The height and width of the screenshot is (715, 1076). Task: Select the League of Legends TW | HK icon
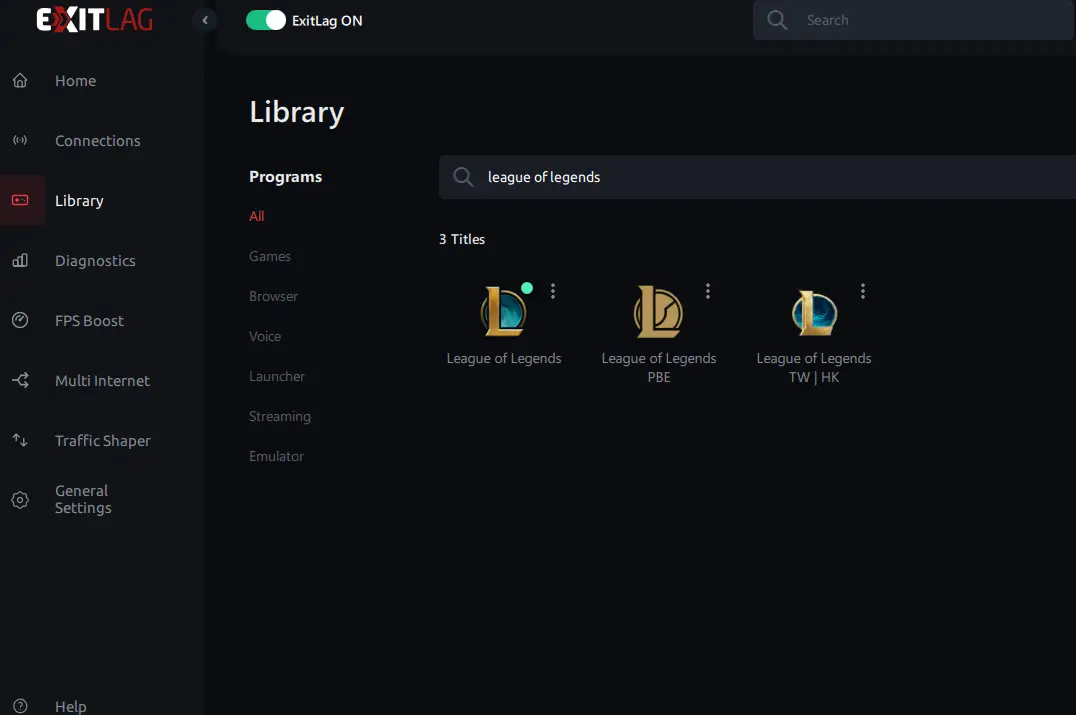point(814,313)
